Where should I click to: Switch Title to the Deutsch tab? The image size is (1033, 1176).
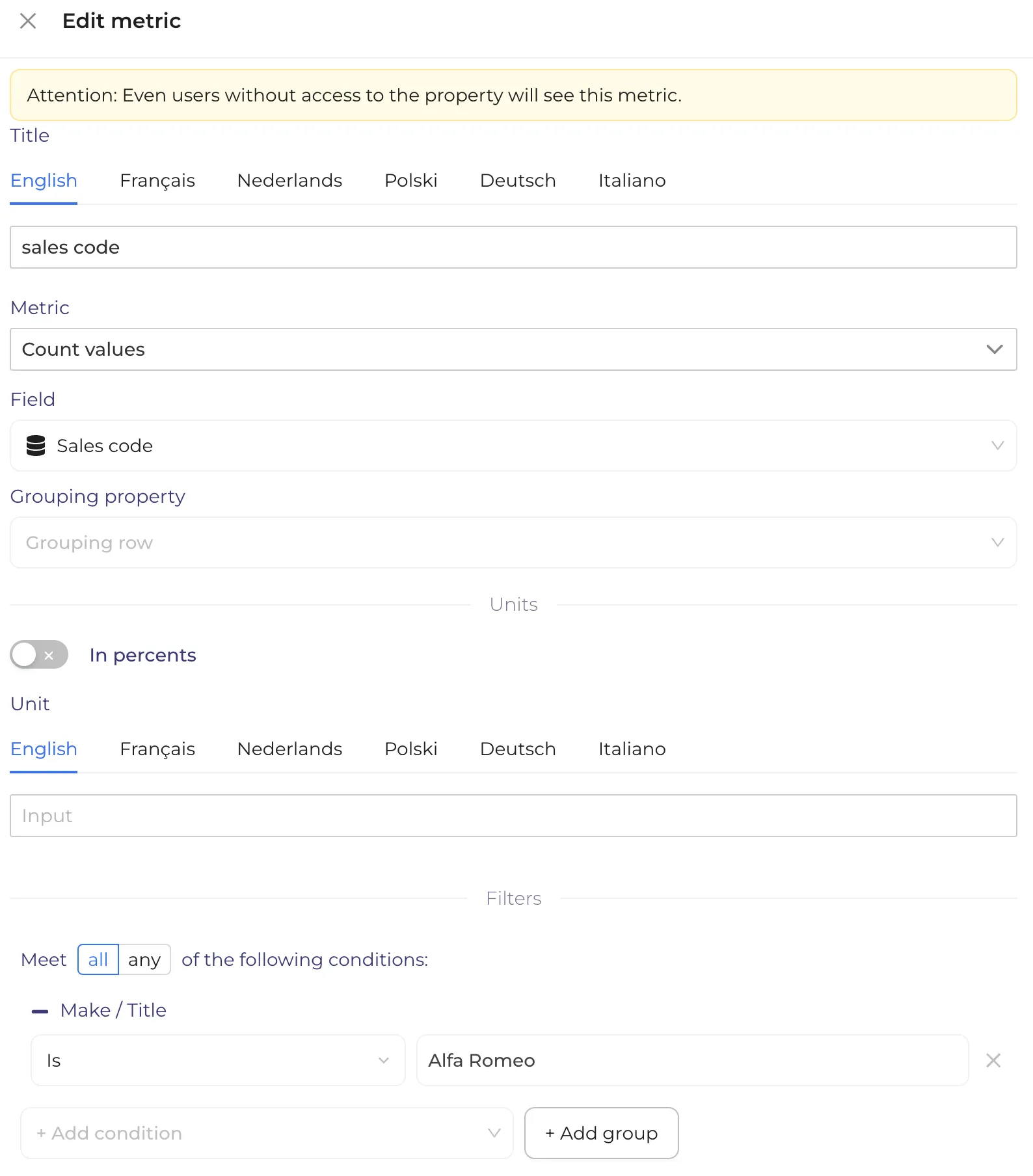[x=518, y=181]
